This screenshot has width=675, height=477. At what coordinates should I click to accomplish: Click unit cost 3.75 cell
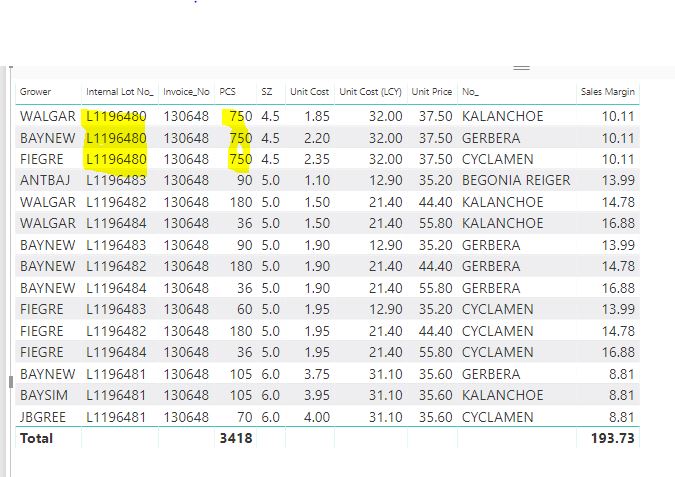pyautogui.click(x=317, y=374)
